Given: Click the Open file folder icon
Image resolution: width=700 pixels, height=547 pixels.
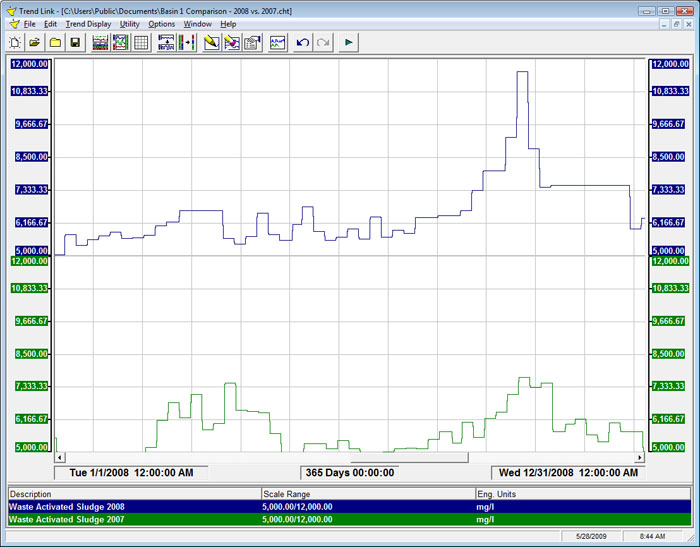Looking at the screenshot, I should (34, 43).
